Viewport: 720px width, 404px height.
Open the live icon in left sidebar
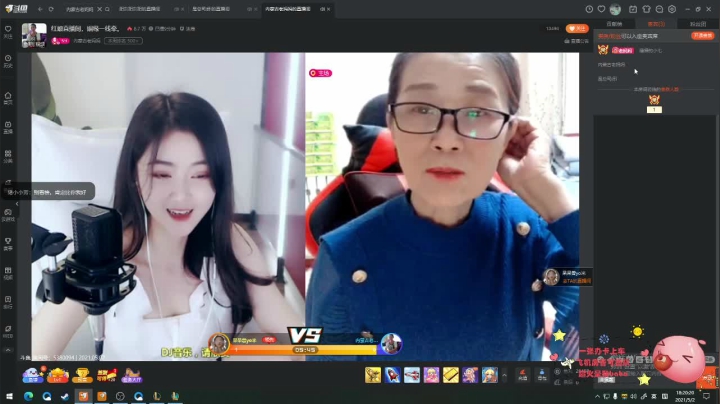pos(8,127)
